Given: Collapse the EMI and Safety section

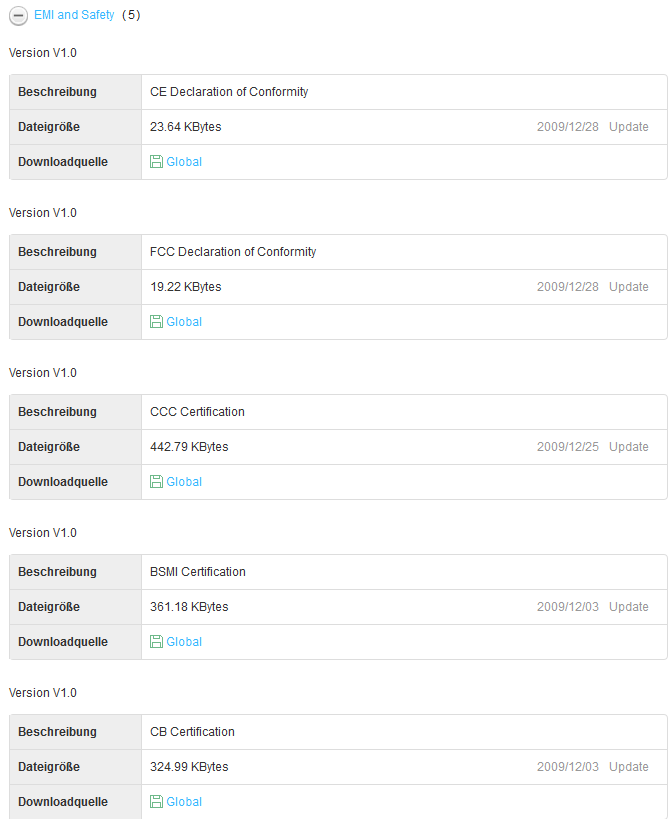Looking at the screenshot, I should (x=18, y=16).
